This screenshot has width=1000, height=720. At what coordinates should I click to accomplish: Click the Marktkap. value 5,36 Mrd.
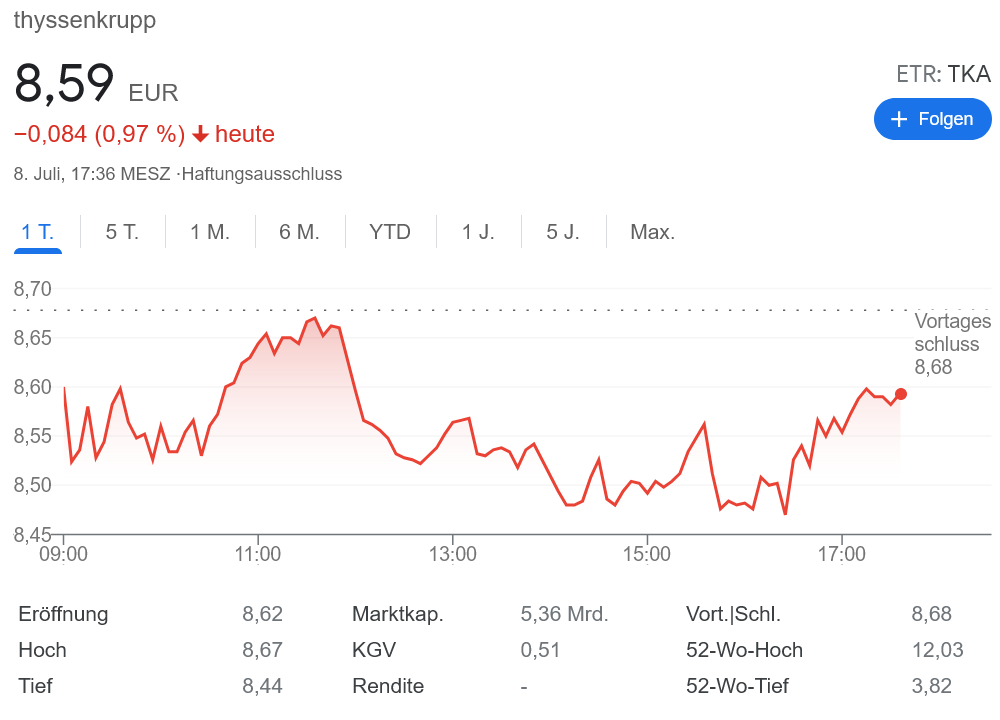[x=564, y=614]
